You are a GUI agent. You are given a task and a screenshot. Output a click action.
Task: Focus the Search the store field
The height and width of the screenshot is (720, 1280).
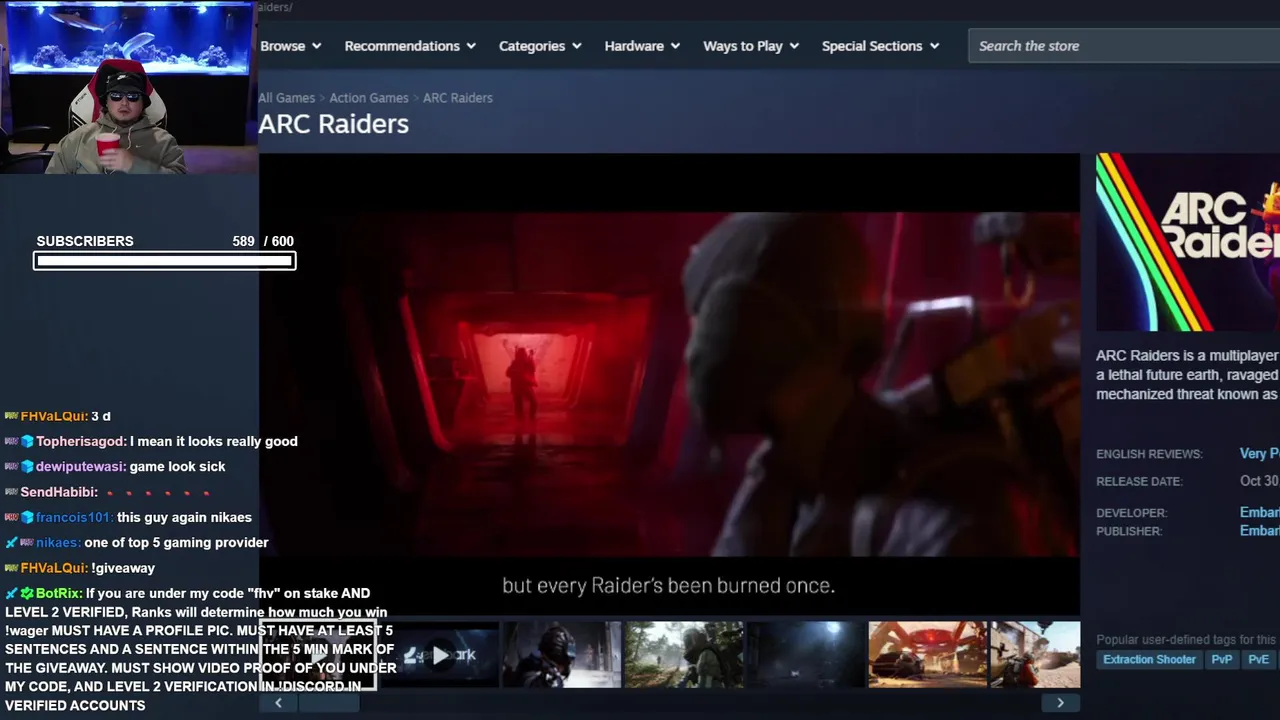pos(1124,46)
